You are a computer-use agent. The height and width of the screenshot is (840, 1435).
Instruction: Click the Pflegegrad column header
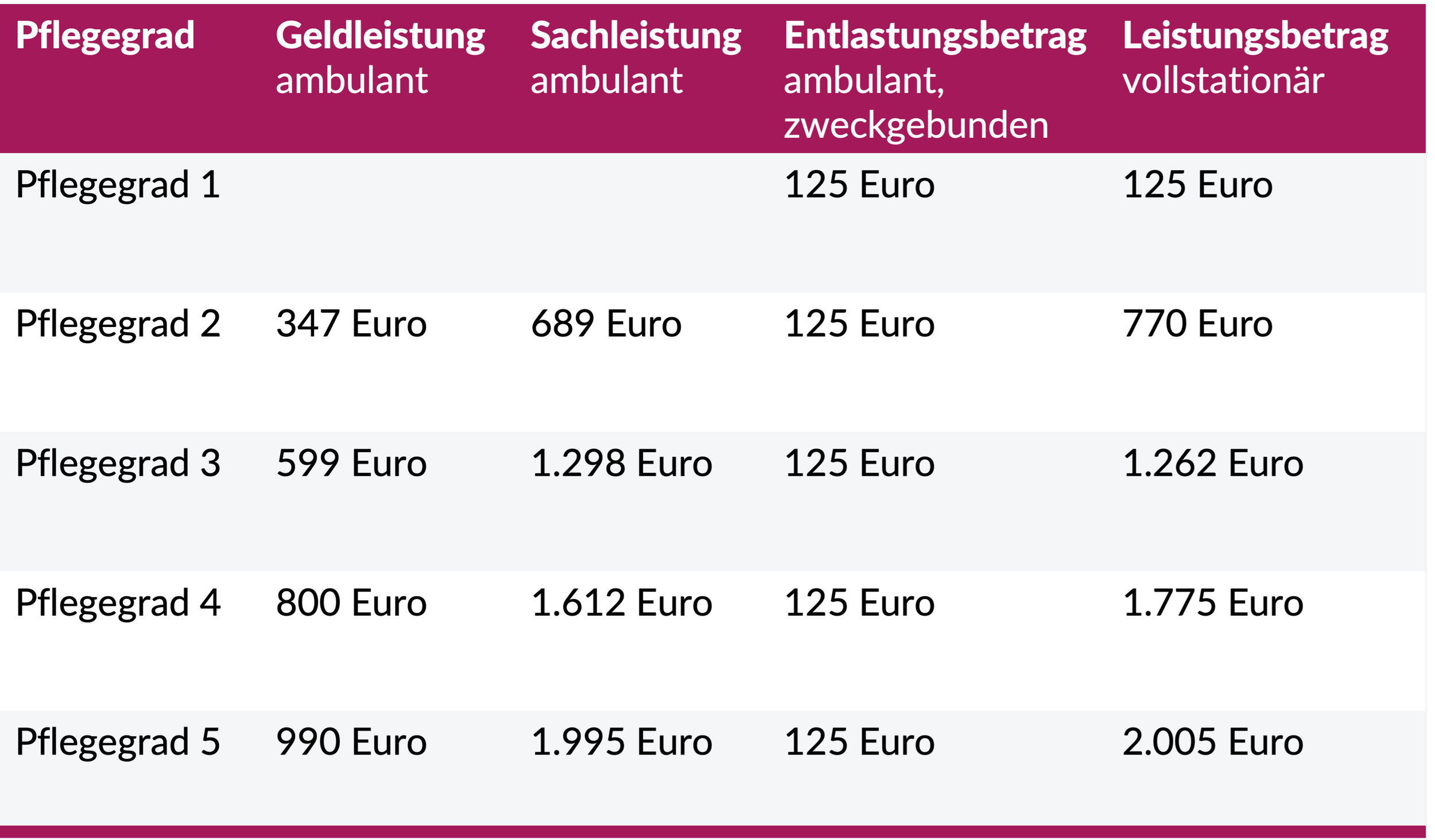(105, 36)
